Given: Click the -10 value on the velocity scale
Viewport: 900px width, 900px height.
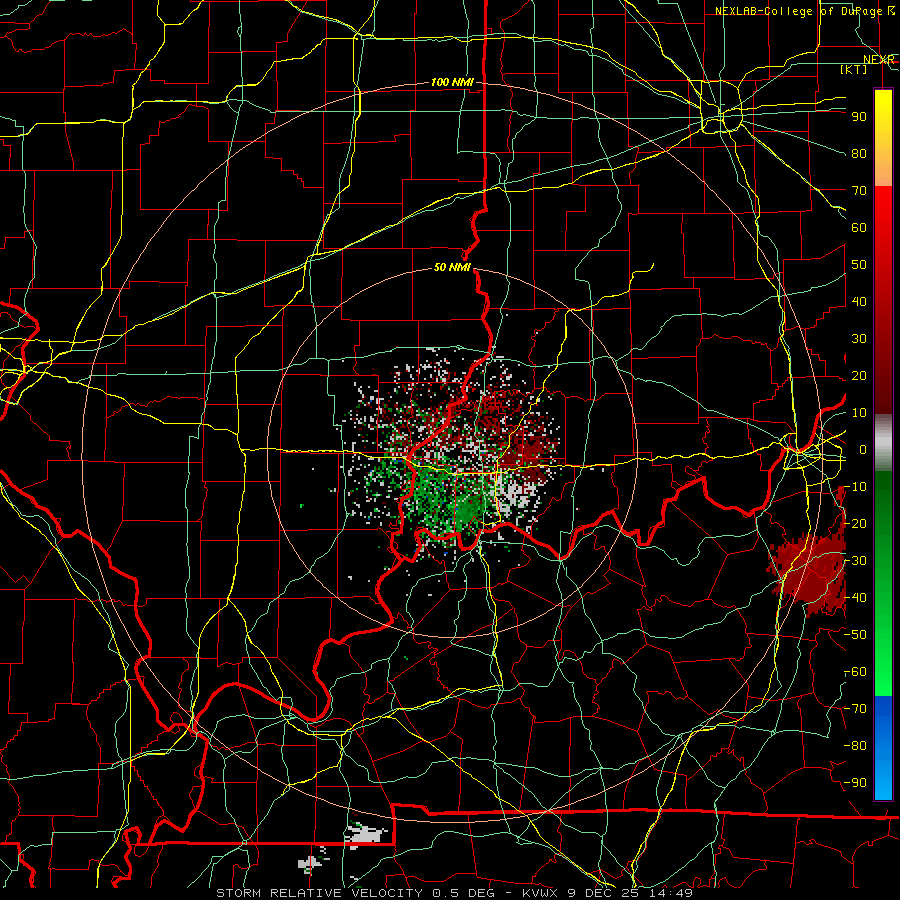Looking at the screenshot, I should click(x=855, y=487).
